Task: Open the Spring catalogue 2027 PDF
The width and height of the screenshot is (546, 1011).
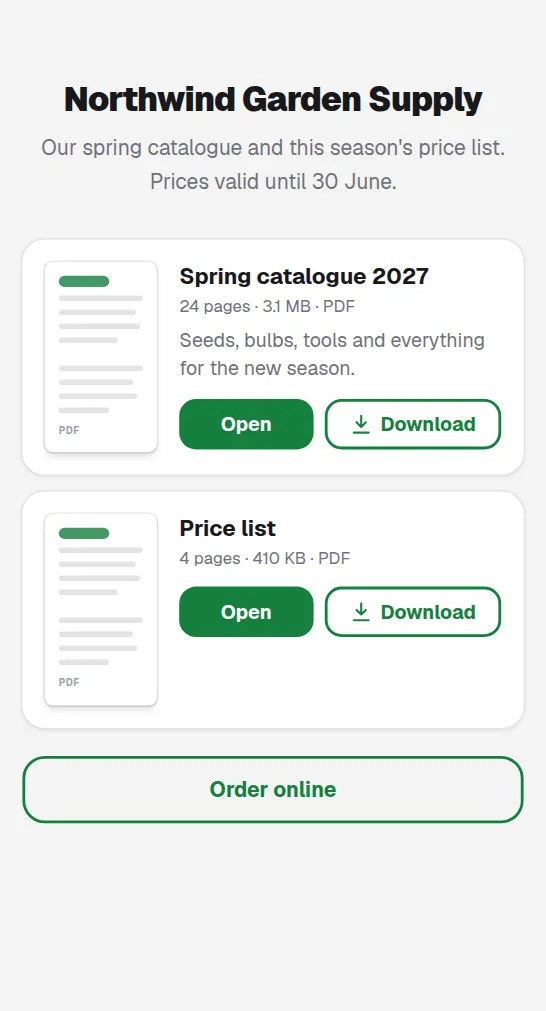Action: coord(246,424)
